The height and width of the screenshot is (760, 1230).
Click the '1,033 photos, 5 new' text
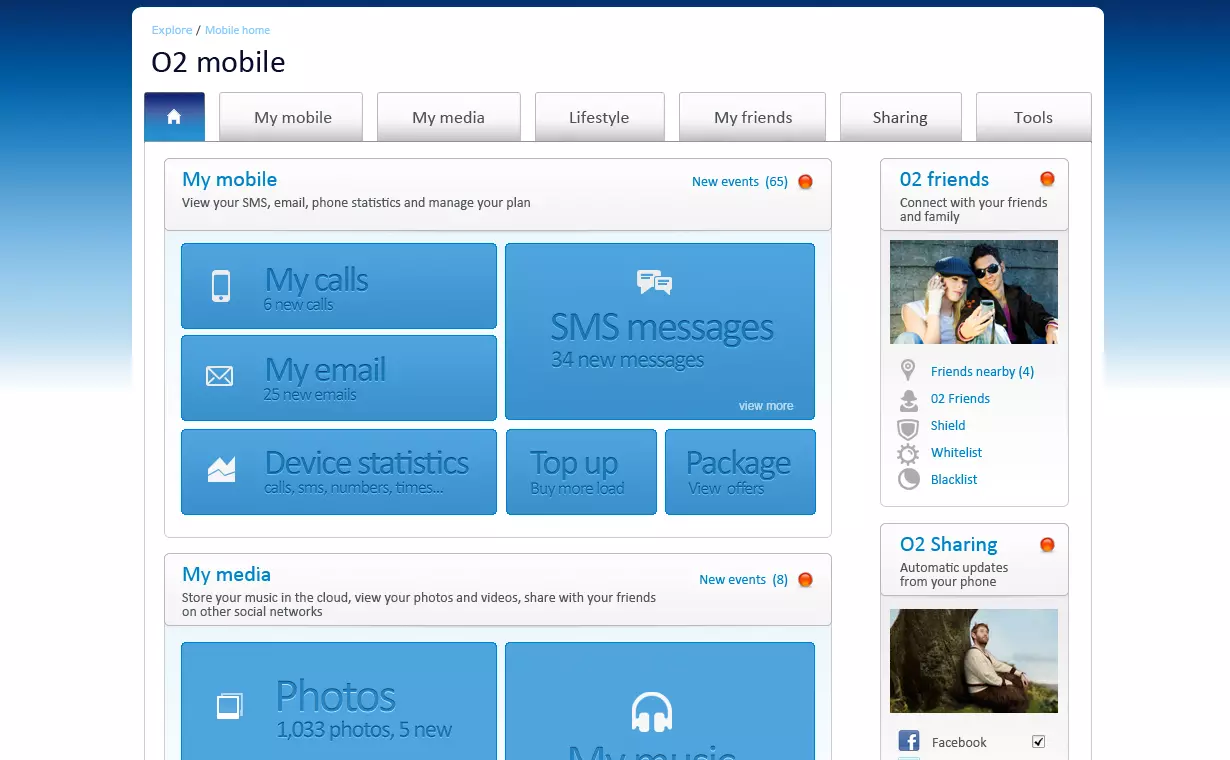pos(364,730)
